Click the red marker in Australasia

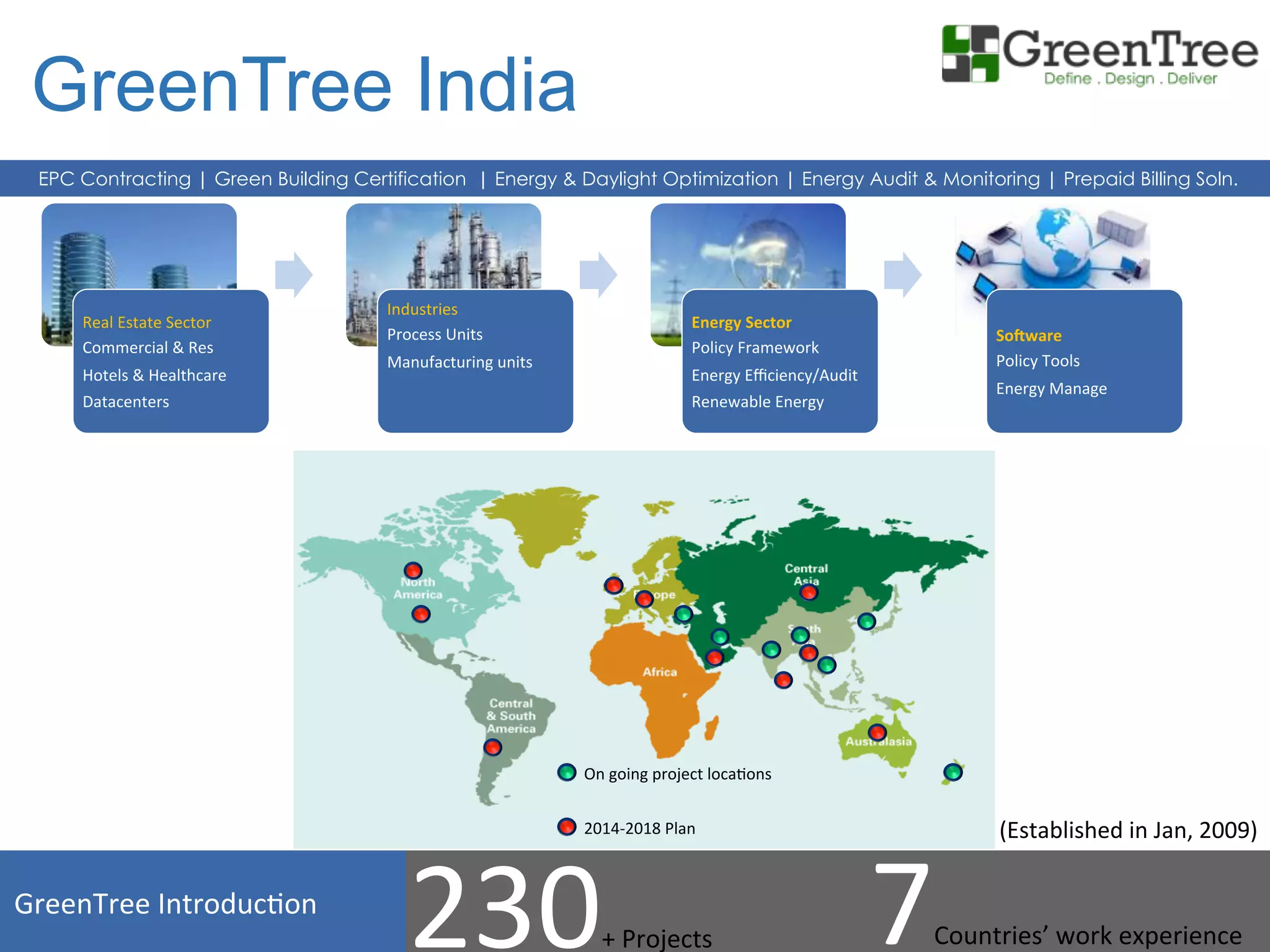pos(877,732)
